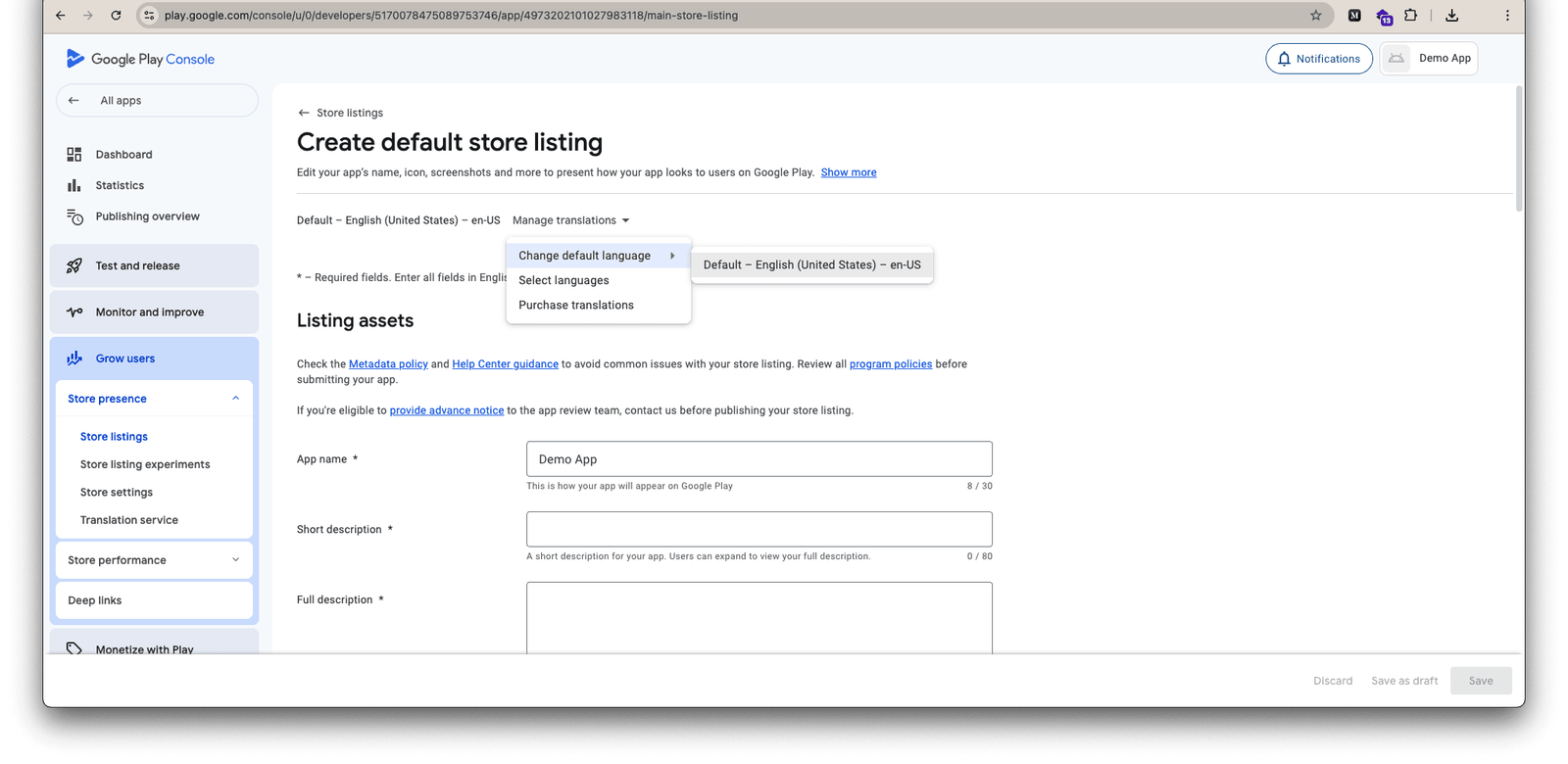
Task: Click the Grow users chart icon
Action: point(74,358)
